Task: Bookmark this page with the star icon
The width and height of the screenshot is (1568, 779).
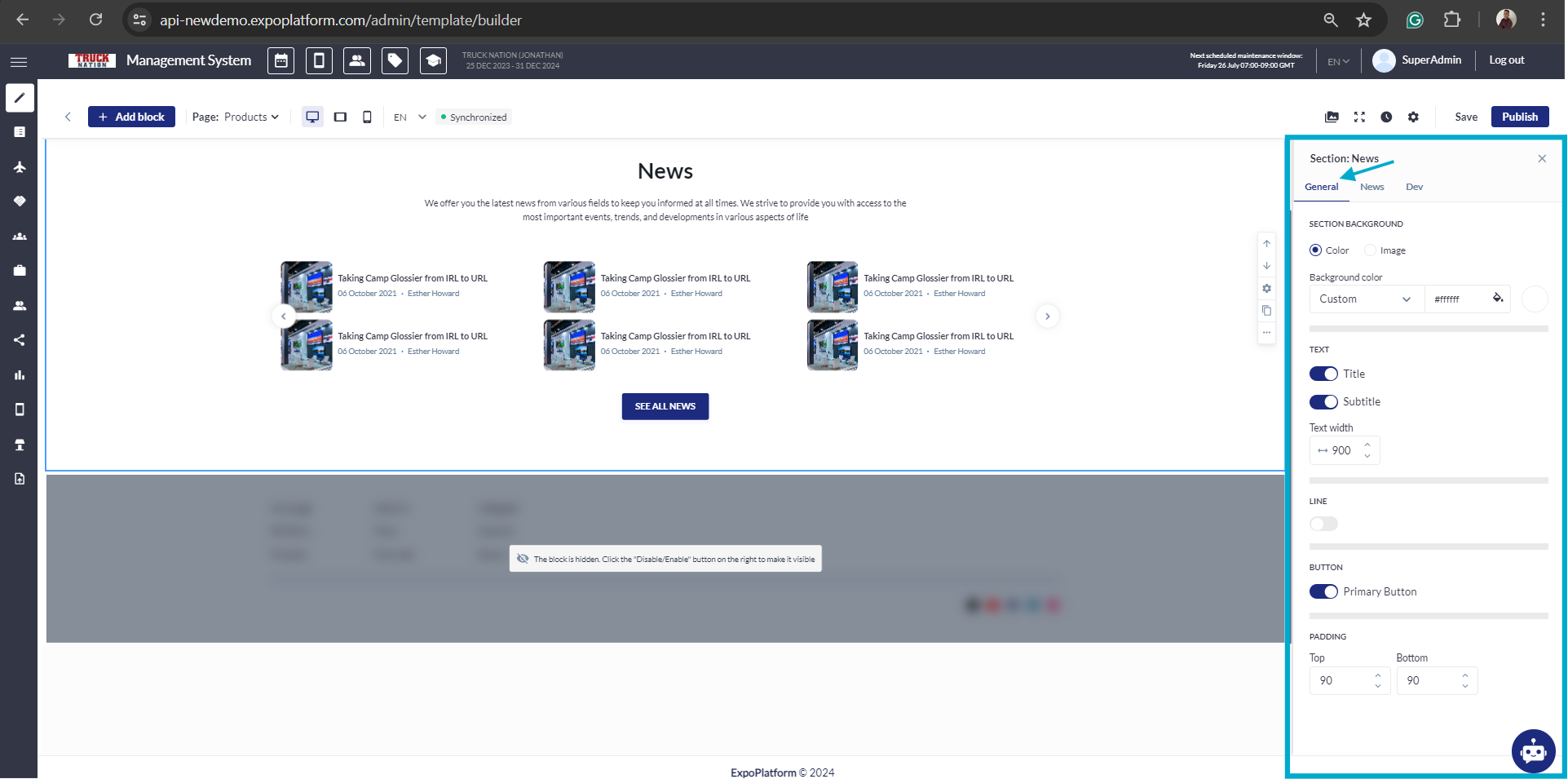Action: pyautogui.click(x=1363, y=20)
